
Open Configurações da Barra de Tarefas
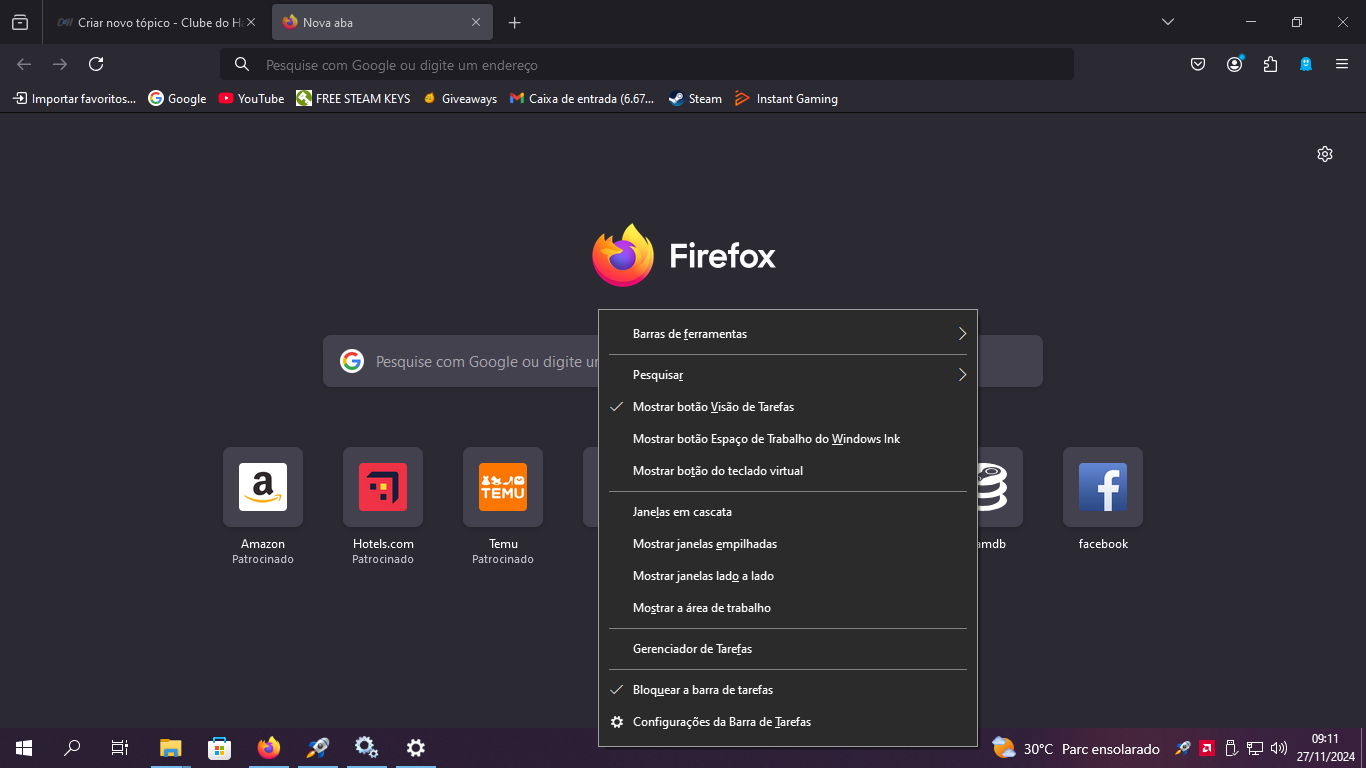point(788,722)
